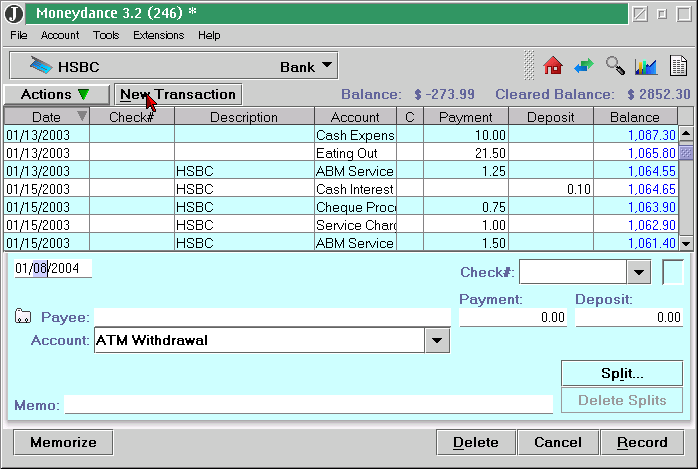Select the Cash Expens transaction row
The width and height of the screenshot is (698, 469).
point(341,135)
